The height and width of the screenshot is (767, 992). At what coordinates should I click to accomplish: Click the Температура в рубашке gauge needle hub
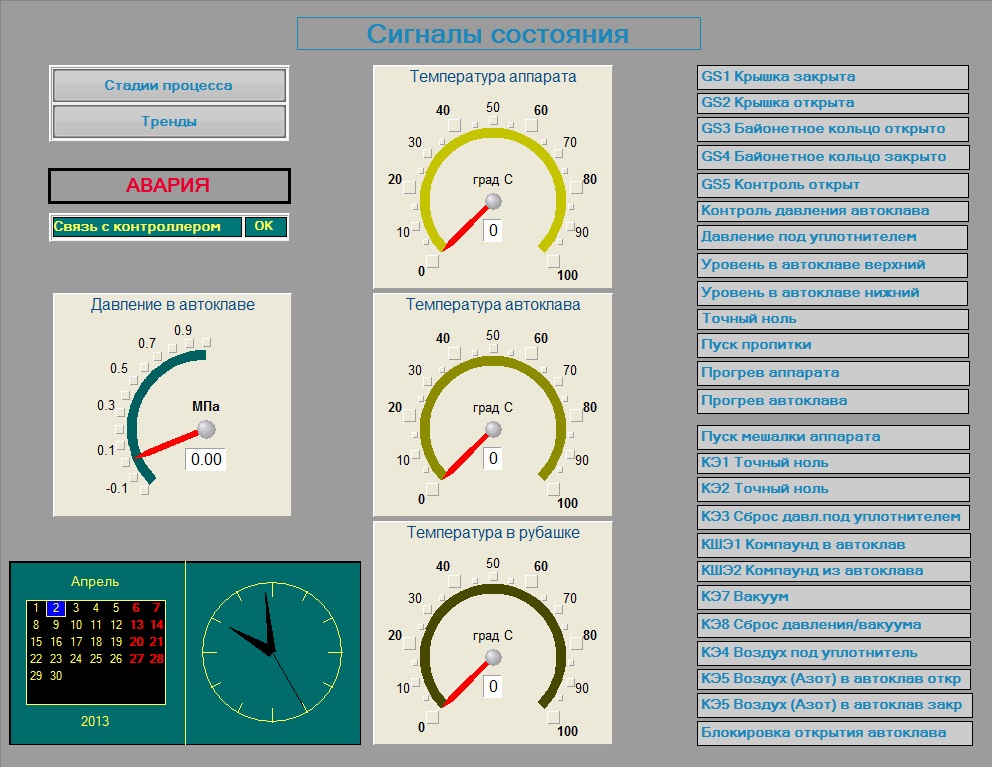[x=492, y=657]
